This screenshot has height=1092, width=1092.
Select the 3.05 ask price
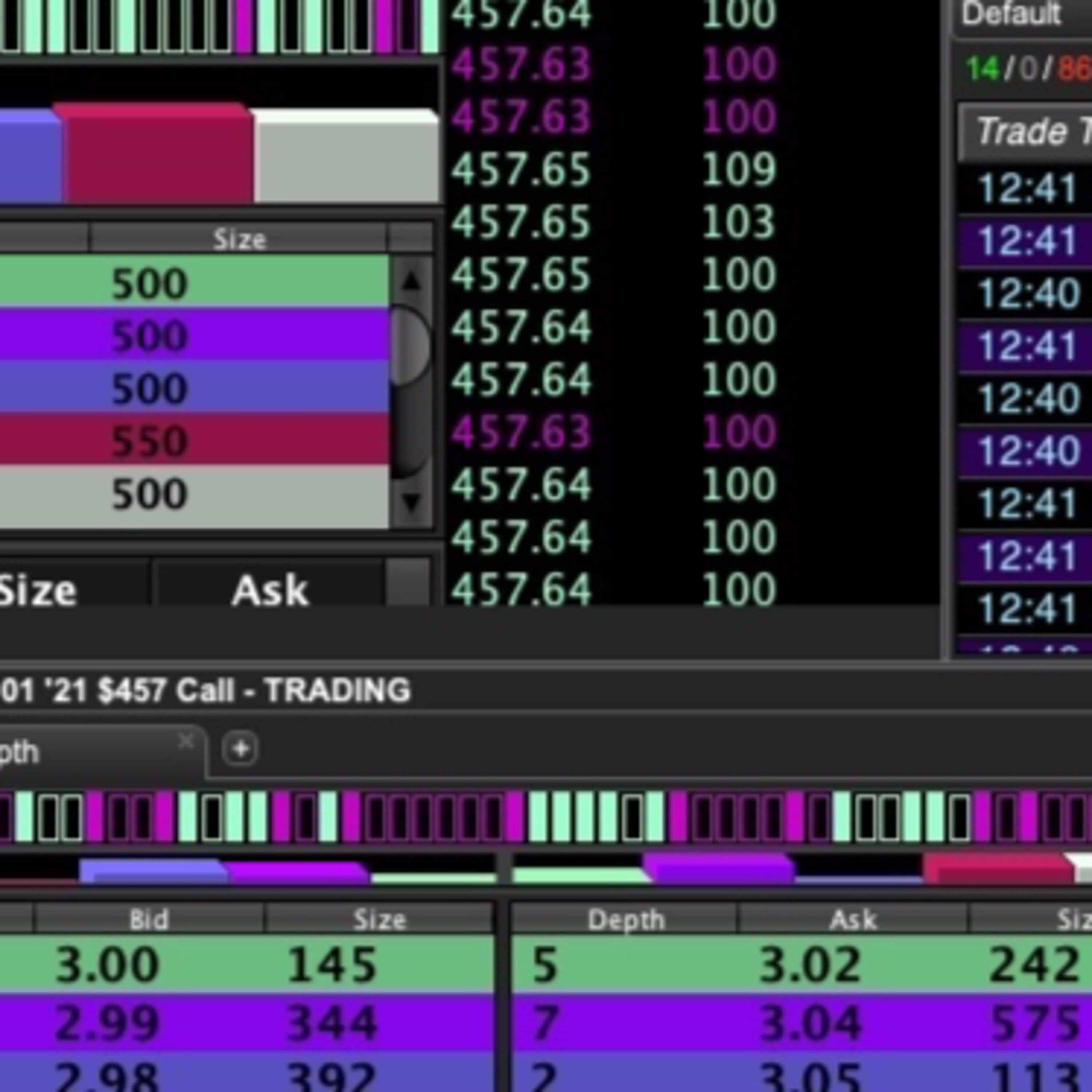[810, 1077]
